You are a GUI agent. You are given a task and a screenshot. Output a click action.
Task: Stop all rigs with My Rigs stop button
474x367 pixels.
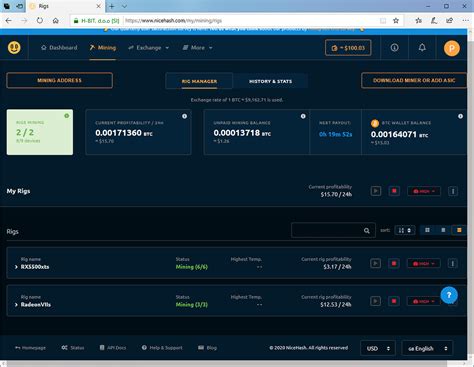pos(394,191)
